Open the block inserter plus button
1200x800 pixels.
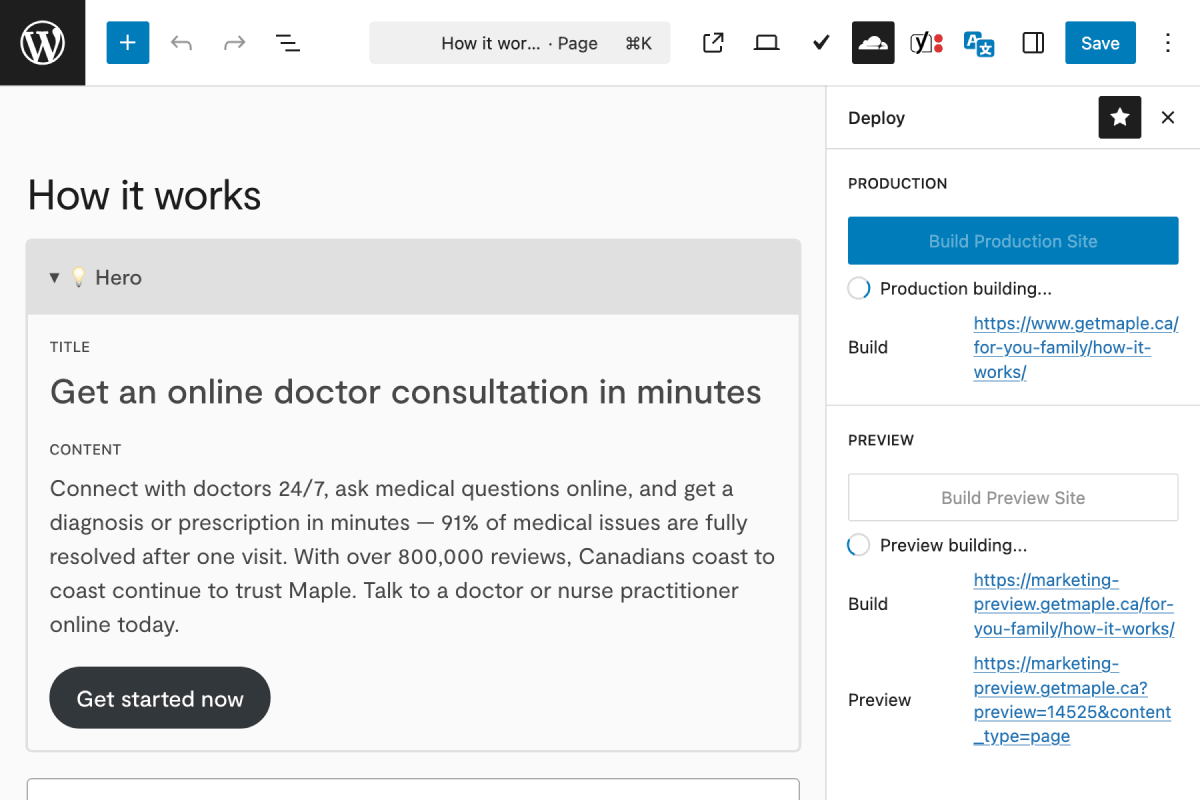(x=128, y=43)
